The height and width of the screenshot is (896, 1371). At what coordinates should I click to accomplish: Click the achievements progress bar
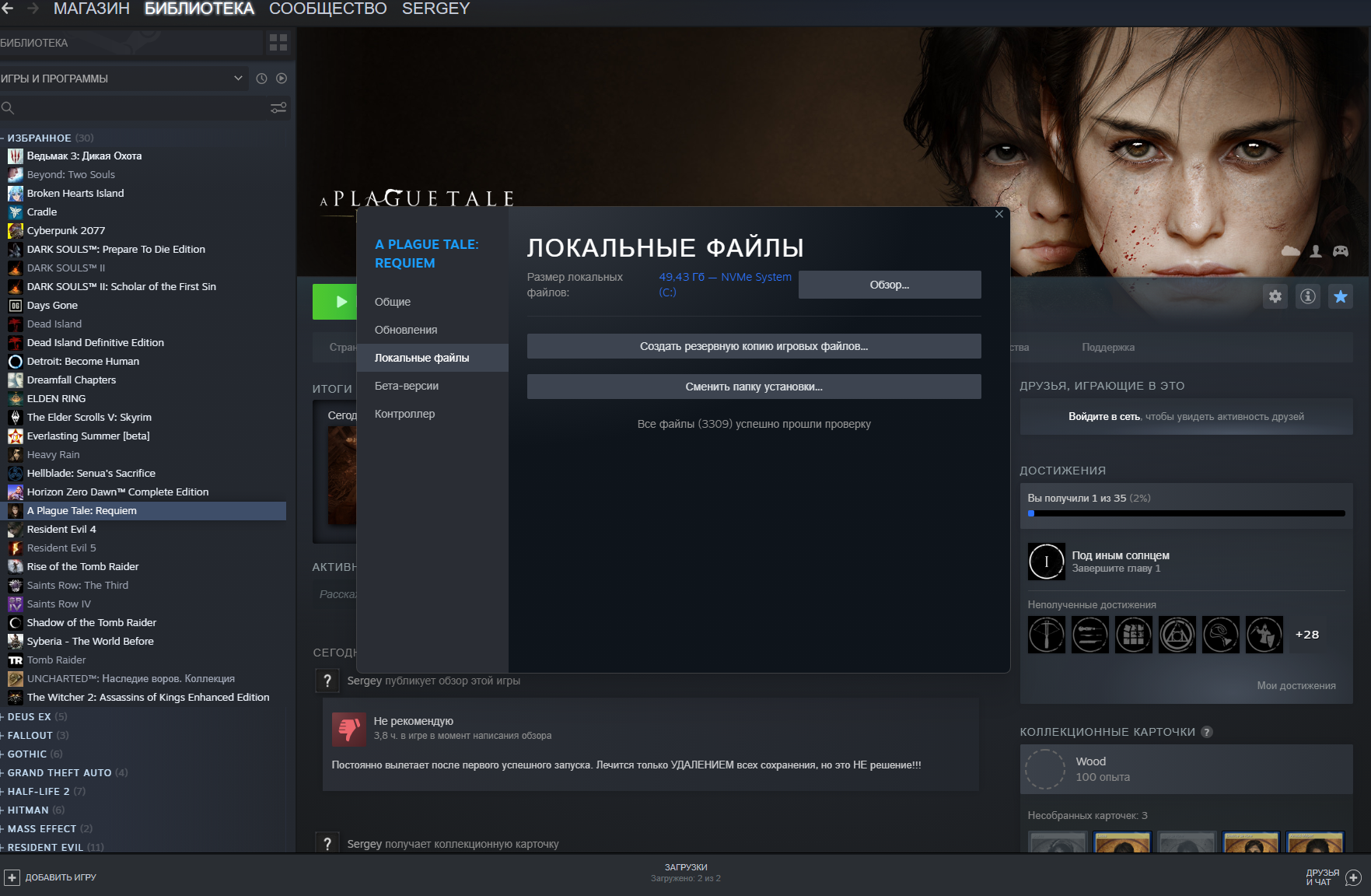1187,513
